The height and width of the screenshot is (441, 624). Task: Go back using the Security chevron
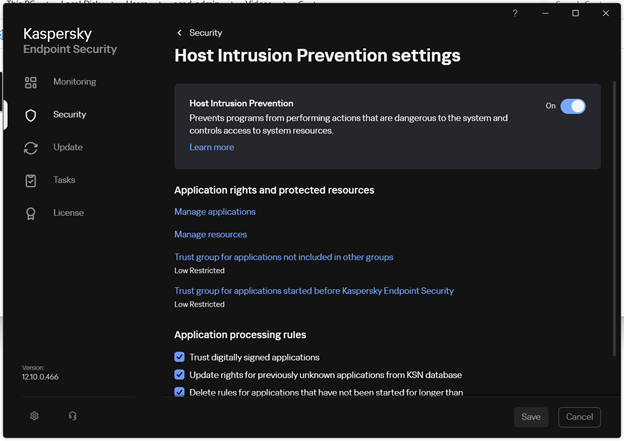click(x=180, y=33)
